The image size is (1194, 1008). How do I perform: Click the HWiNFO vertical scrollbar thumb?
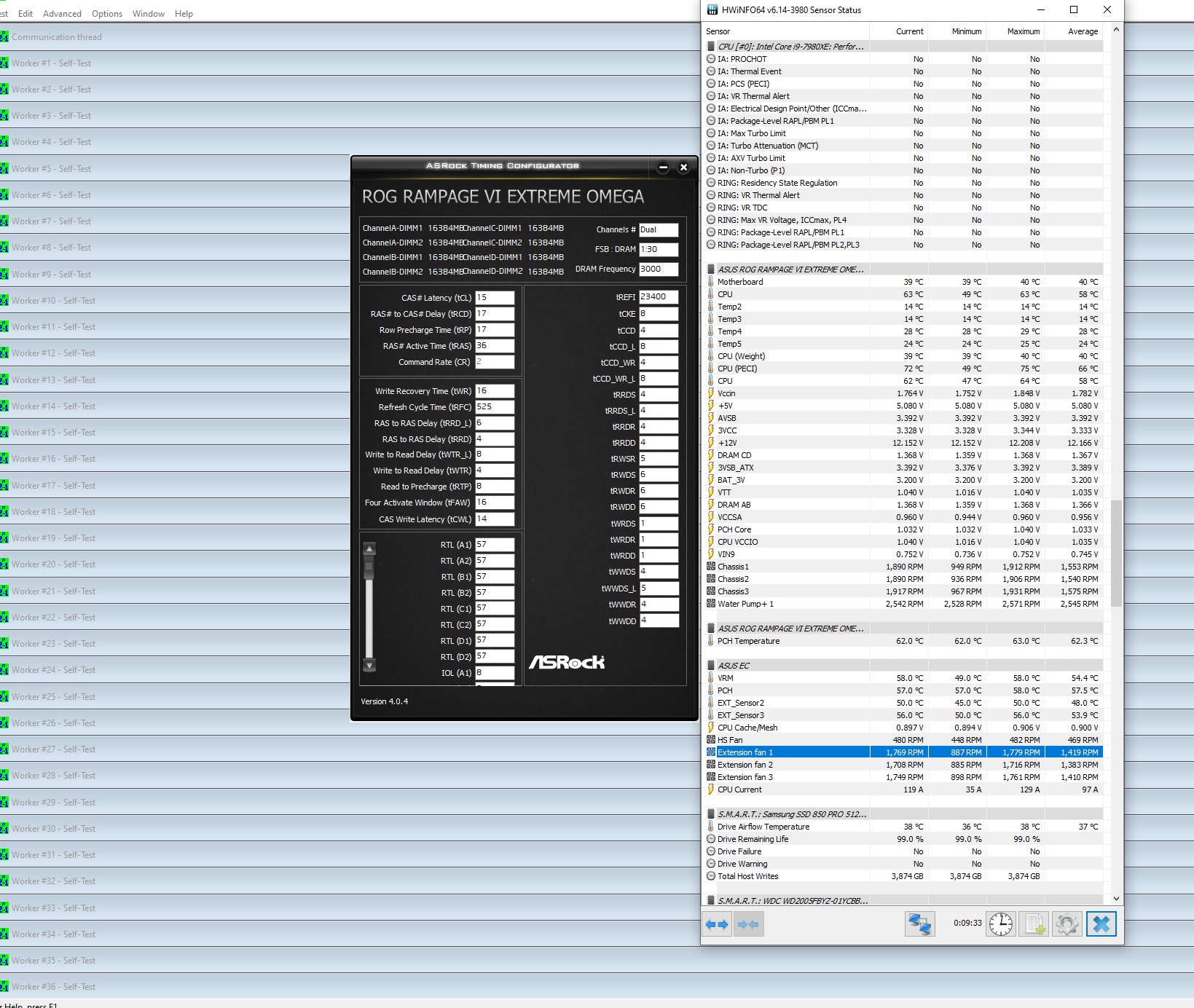point(1116,553)
